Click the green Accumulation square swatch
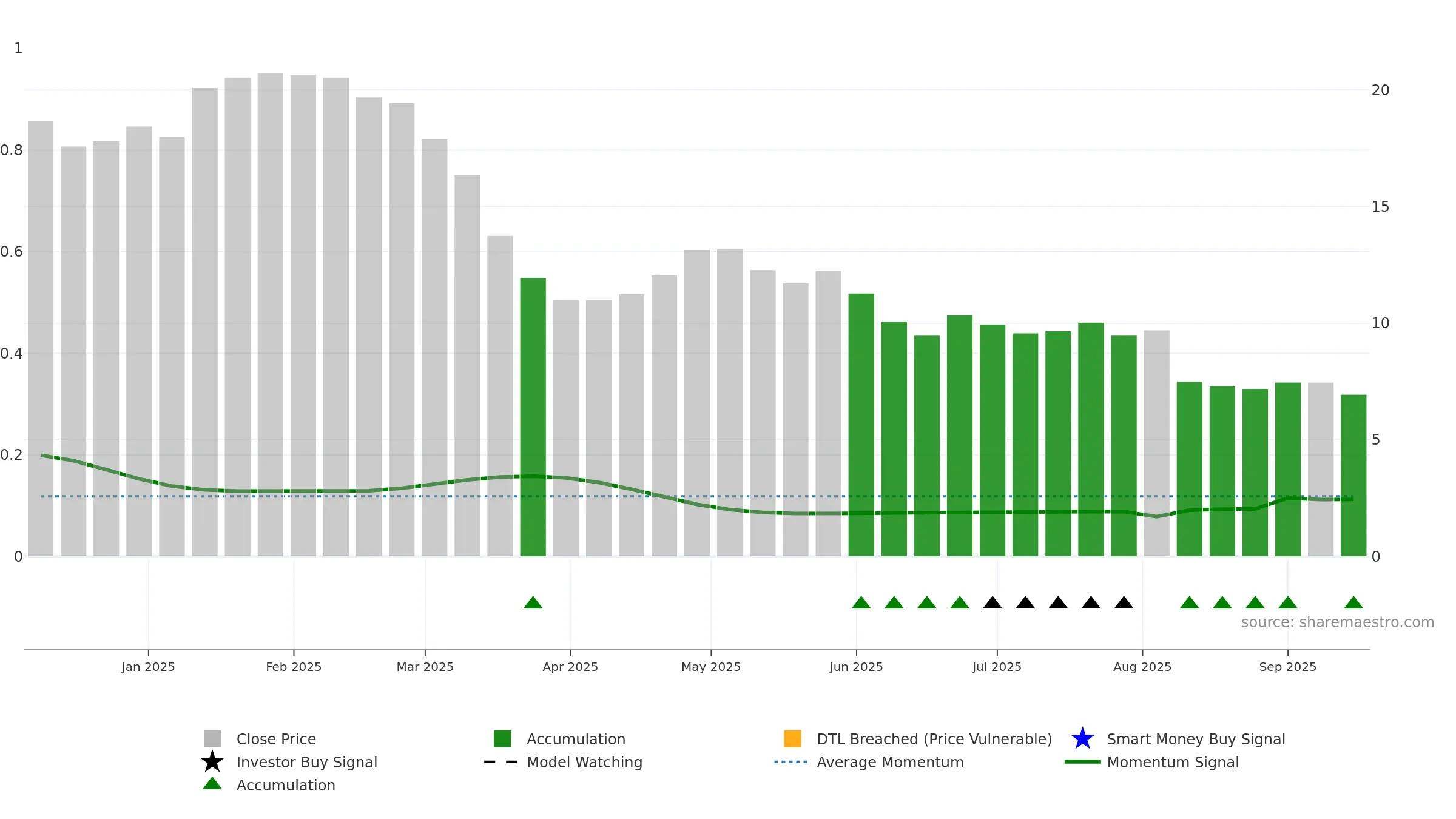Viewport: 1456px width, 819px height. click(502, 739)
